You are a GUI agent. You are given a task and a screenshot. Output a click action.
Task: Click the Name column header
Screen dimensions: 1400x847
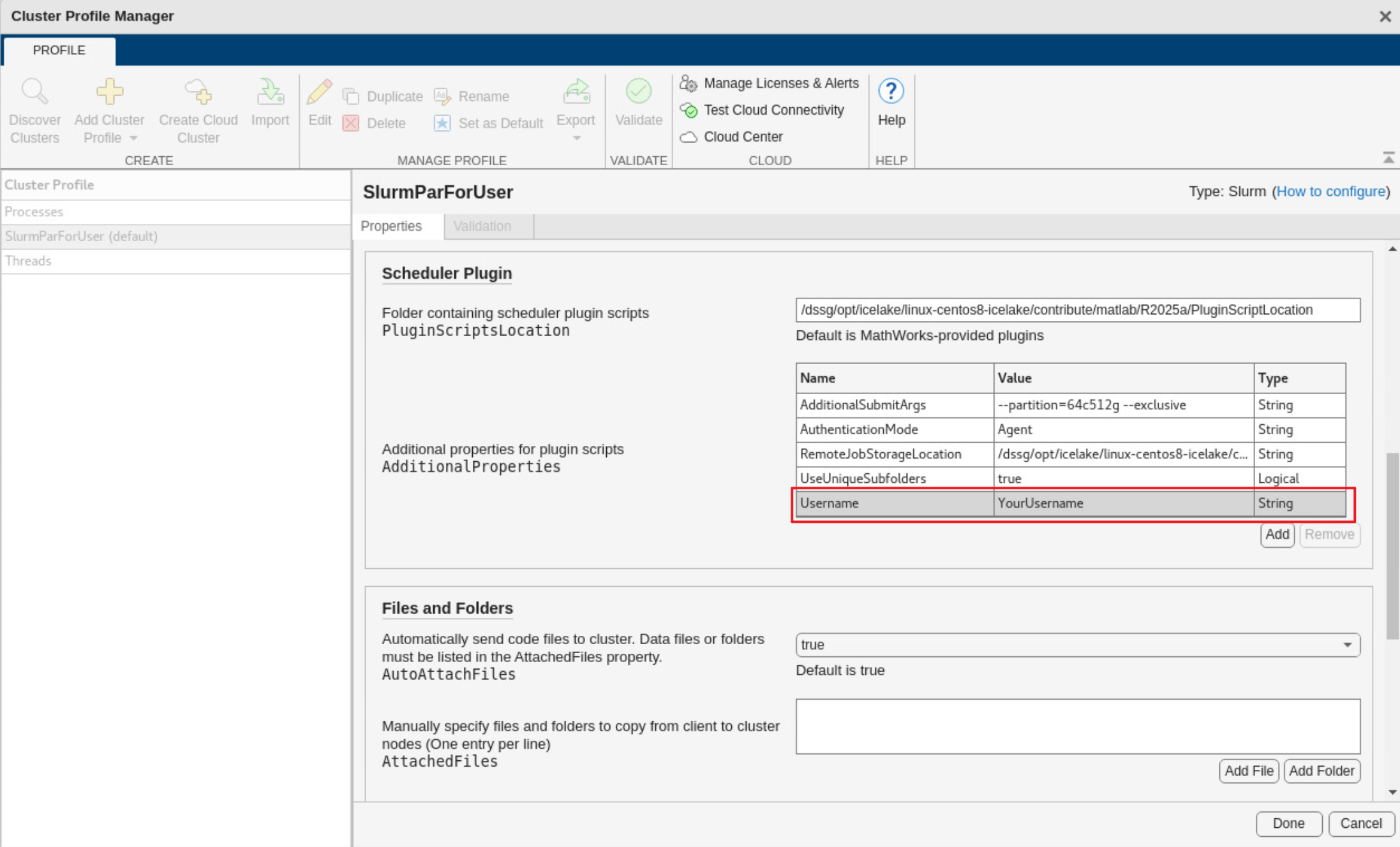pos(894,378)
